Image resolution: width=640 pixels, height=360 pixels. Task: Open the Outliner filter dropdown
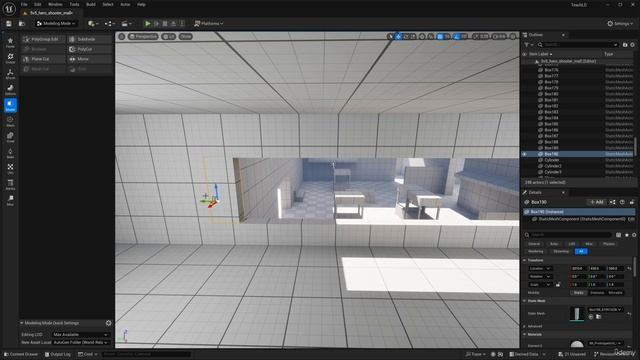(528, 44)
